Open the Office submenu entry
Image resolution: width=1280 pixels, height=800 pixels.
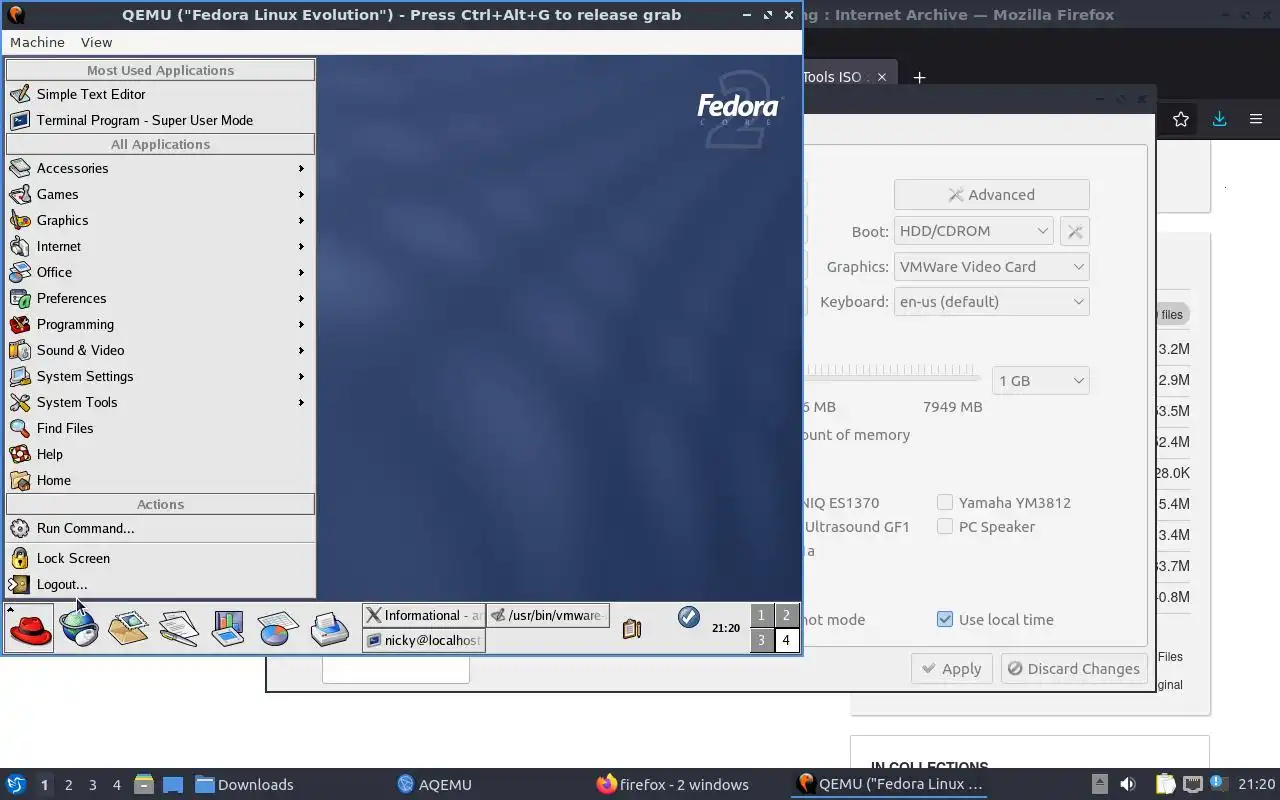pyautogui.click(x=160, y=272)
